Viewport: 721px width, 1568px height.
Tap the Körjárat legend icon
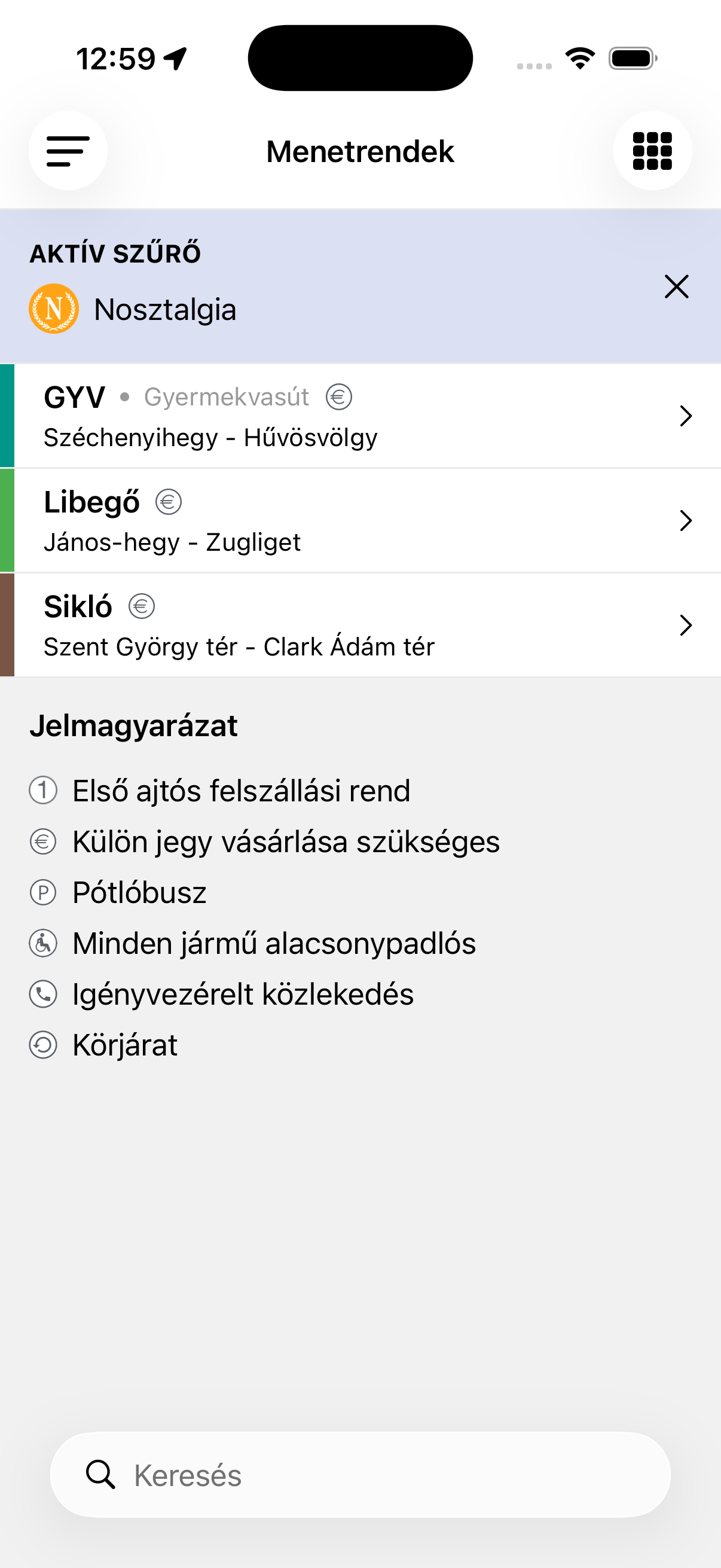(43, 1045)
